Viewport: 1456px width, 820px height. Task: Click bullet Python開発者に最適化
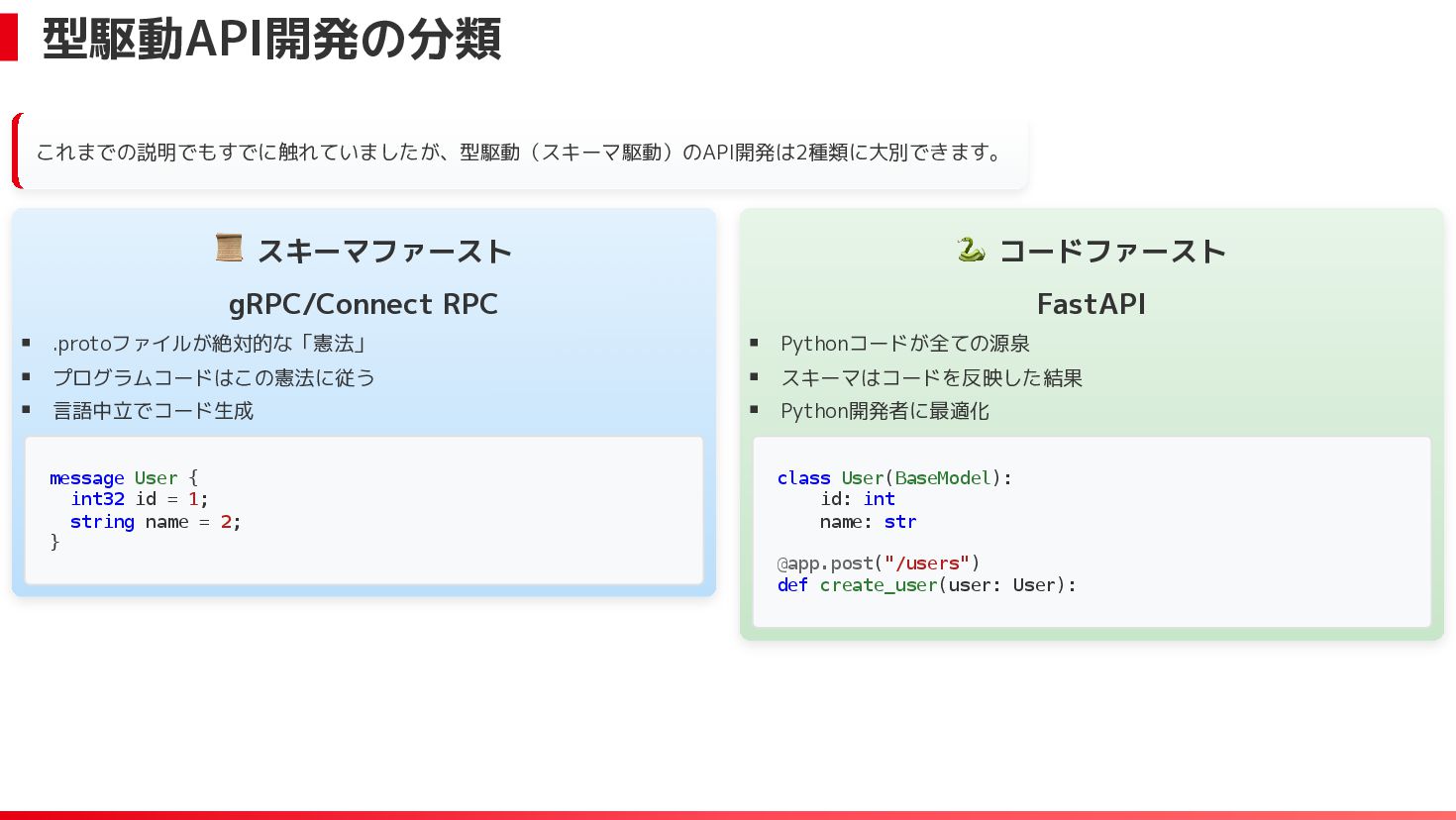pos(884,411)
